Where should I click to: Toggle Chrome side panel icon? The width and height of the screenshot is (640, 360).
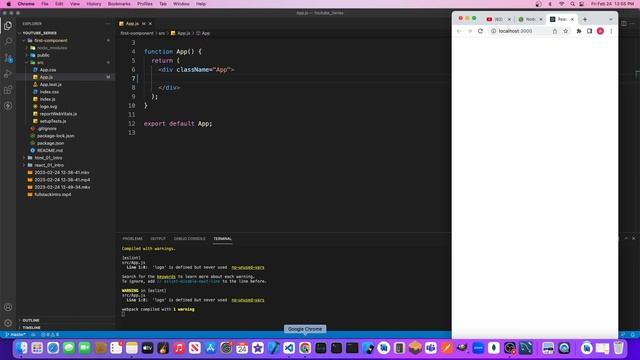point(589,31)
